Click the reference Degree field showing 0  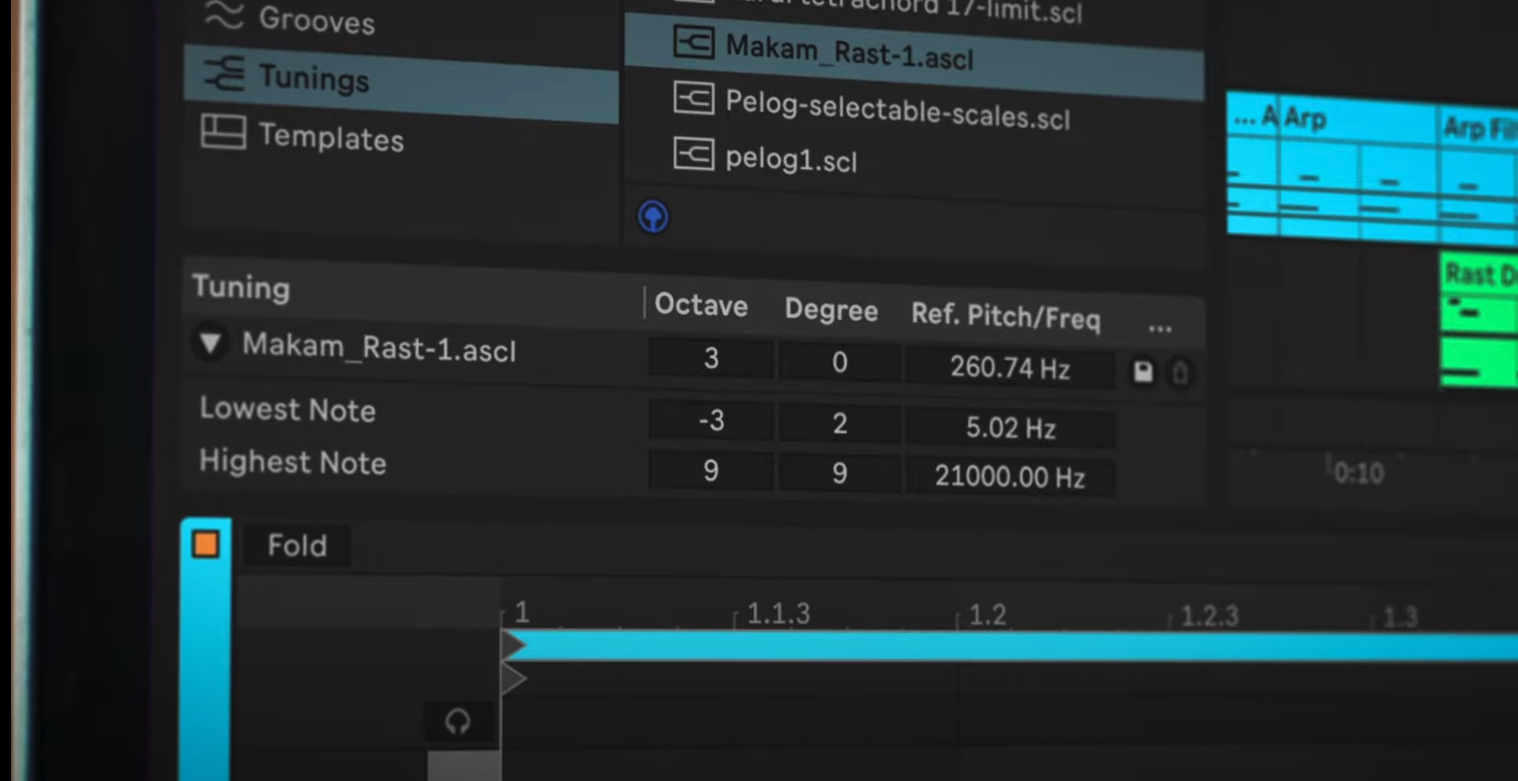pos(839,363)
